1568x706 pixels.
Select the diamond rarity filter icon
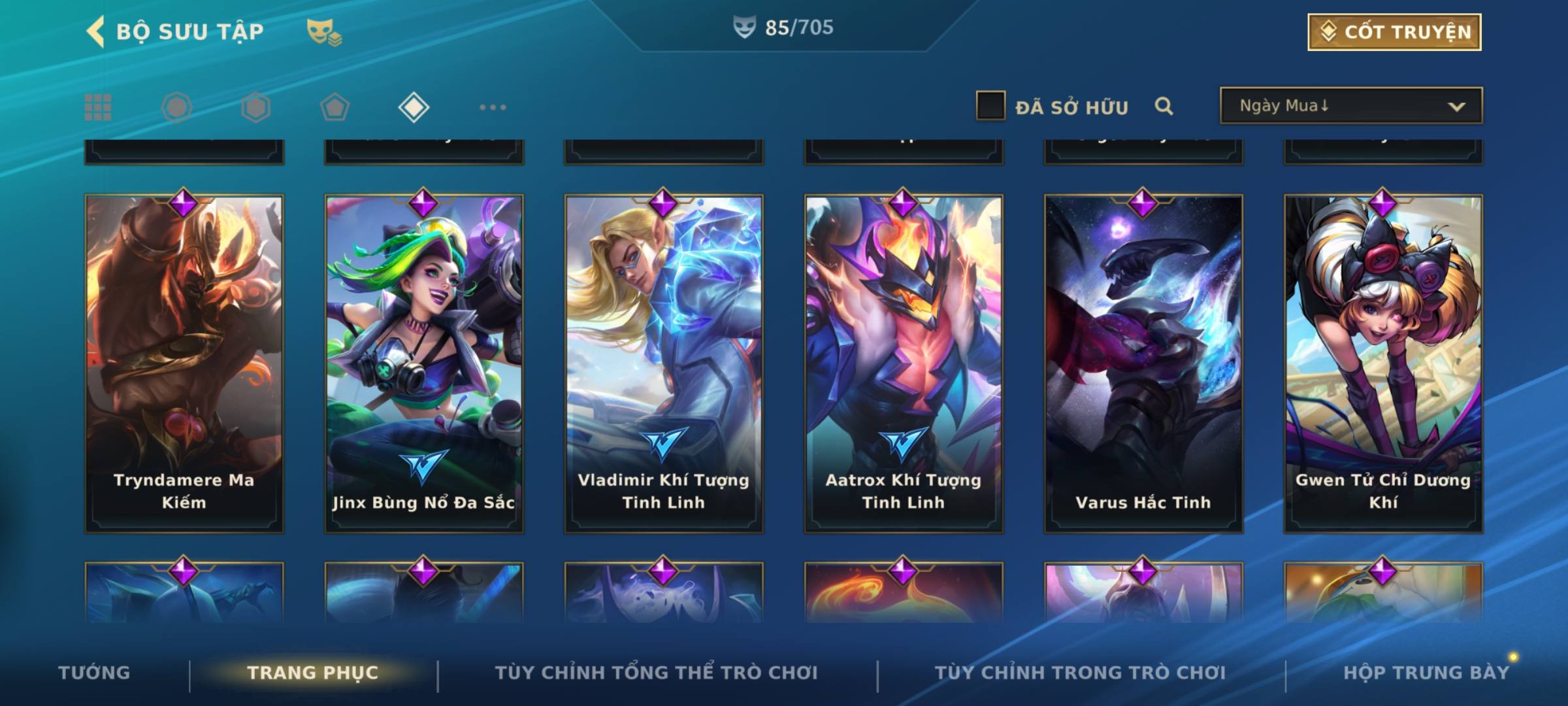pos(414,107)
